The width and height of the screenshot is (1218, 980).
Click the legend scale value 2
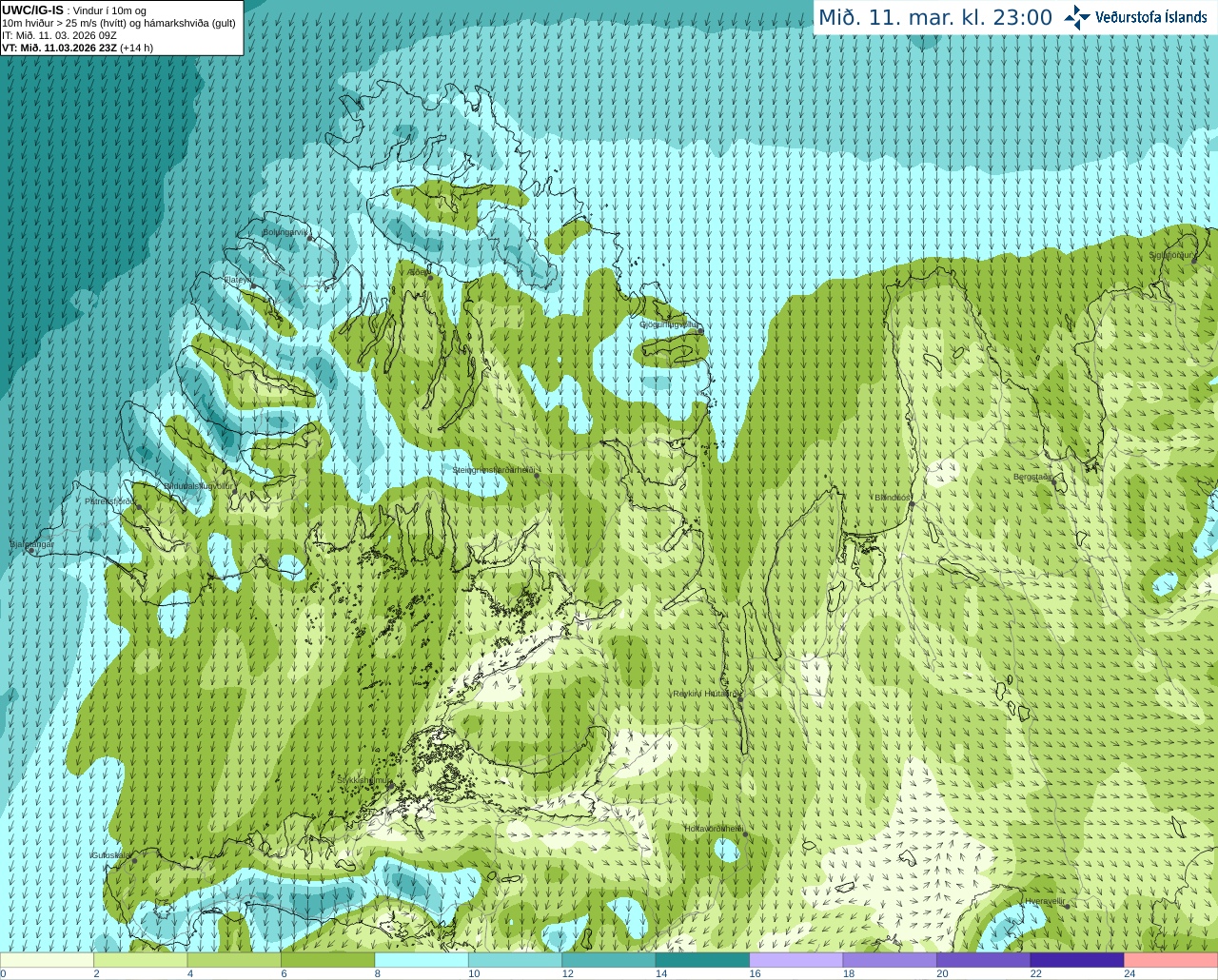(x=97, y=973)
